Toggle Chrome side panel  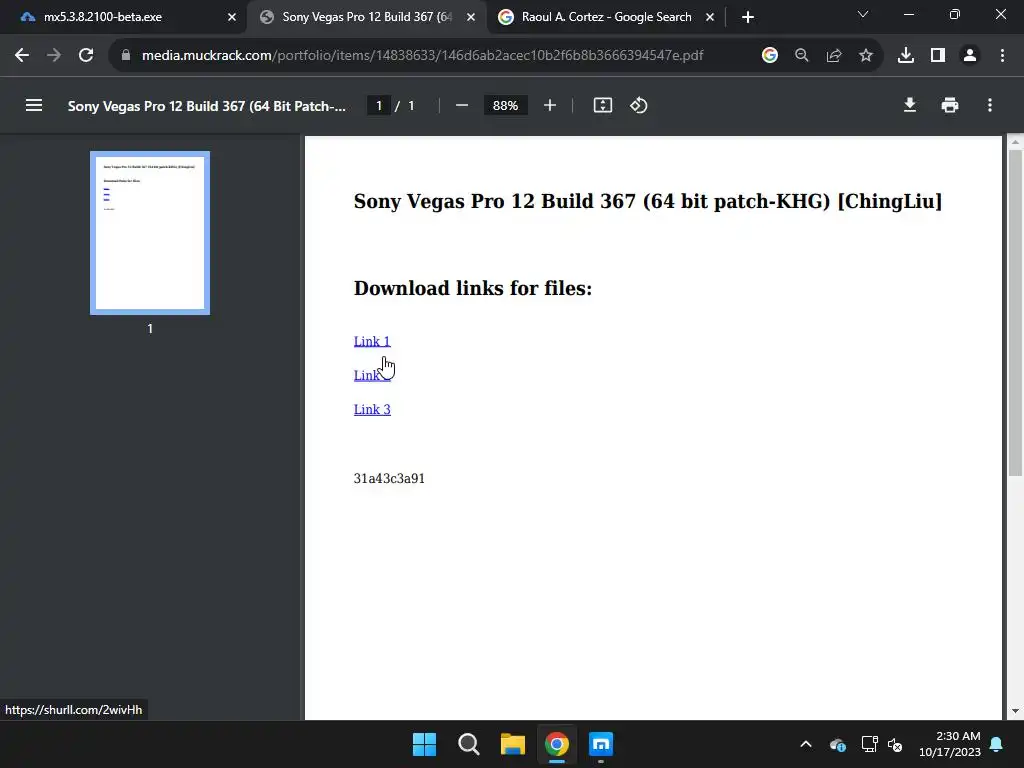(938, 56)
